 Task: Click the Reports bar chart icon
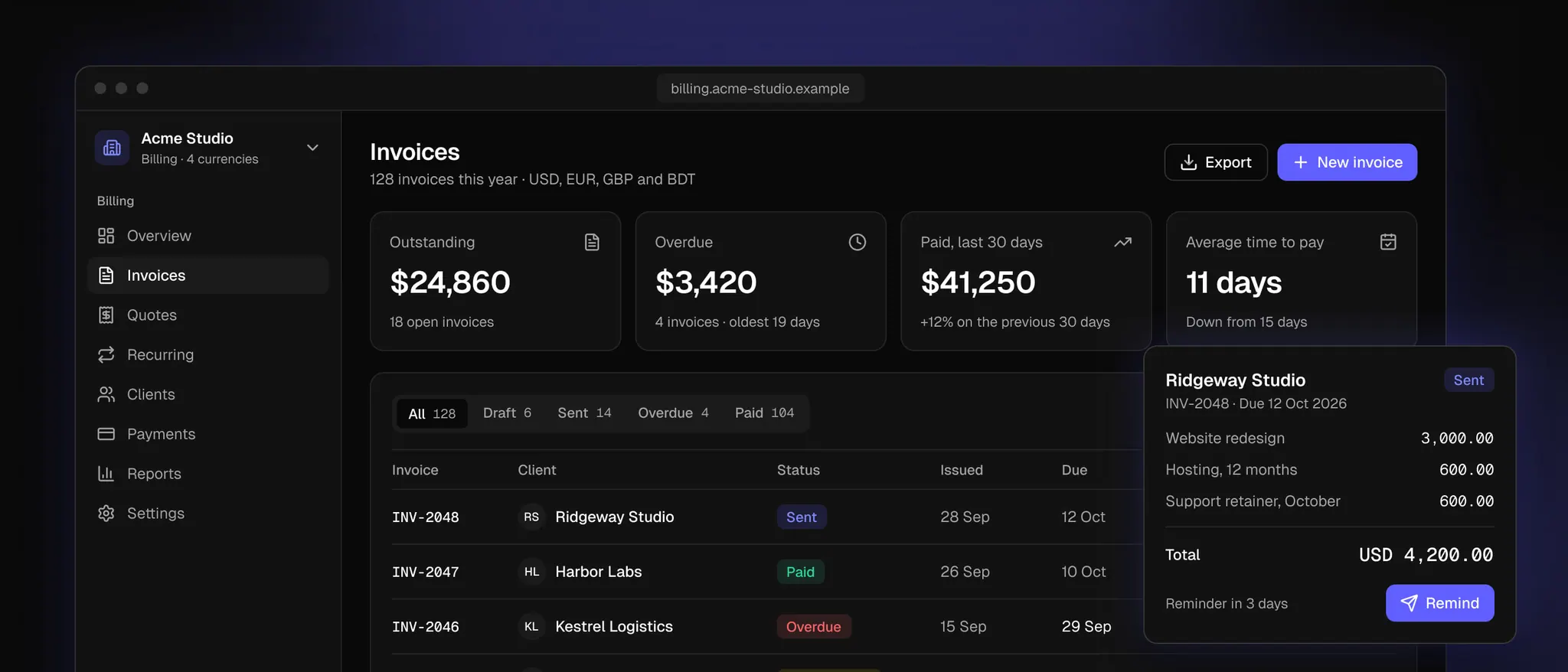coord(106,474)
